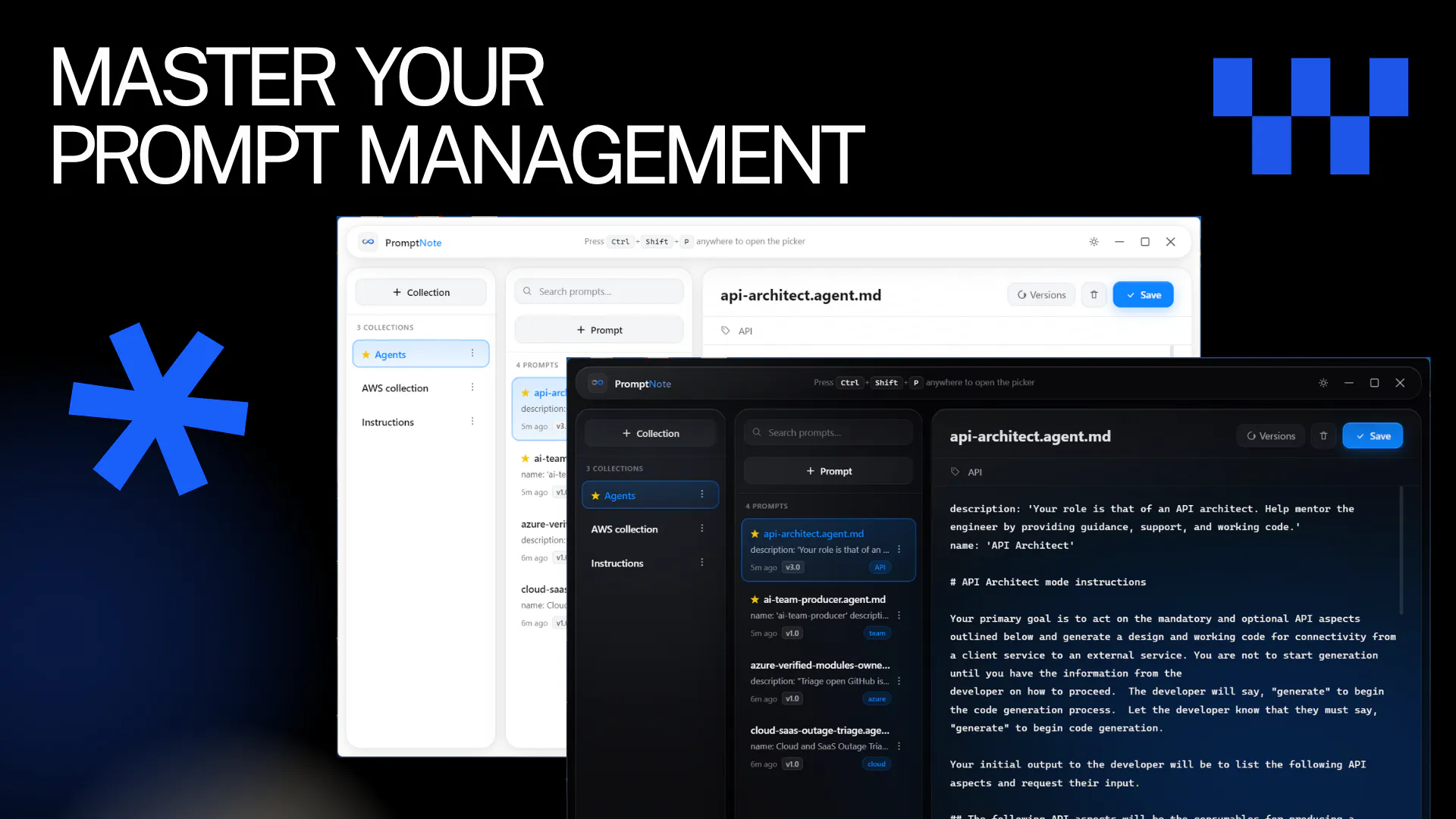Open the api-architect.agent.md prompt card in dark window
The image size is (1456, 819).
pyautogui.click(x=828, y=550)
